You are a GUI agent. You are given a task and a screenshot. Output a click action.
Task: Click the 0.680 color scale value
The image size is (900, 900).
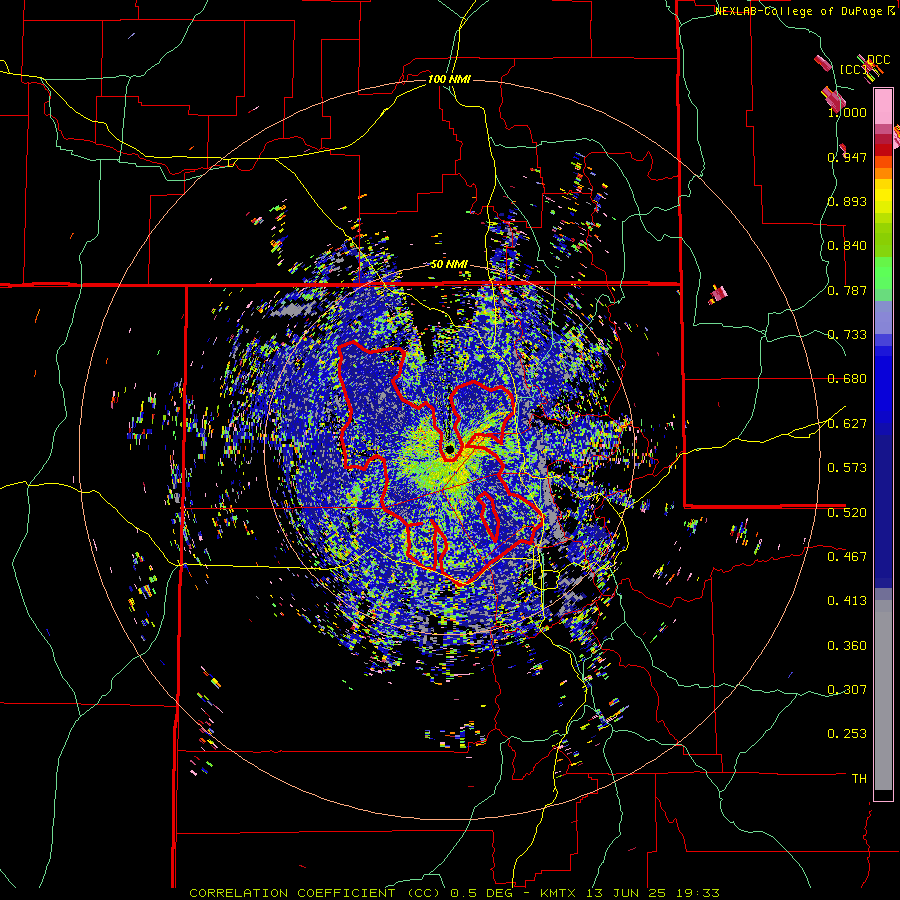point(847,379)
